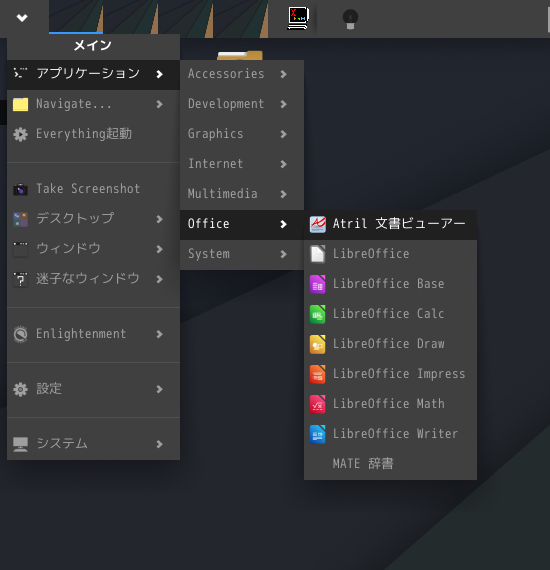The height and width of the screenshot is (570, 550).
Task: Start LibreOffice Impress
Action: coord(390,374)
